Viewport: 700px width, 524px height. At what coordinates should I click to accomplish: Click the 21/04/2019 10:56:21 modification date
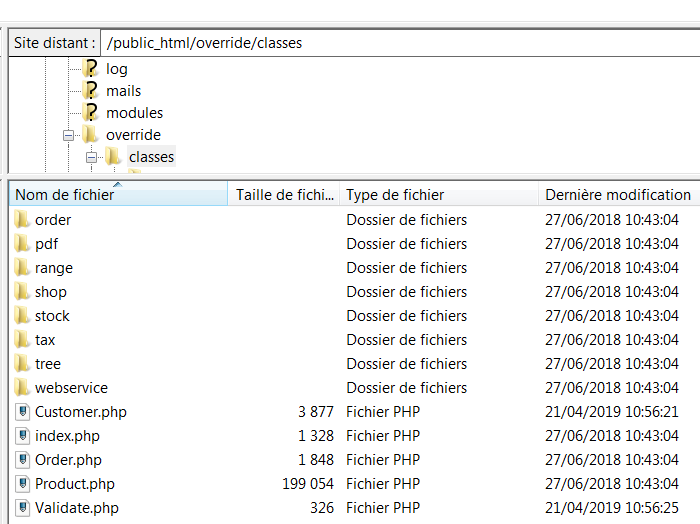[x=612, y=412]
